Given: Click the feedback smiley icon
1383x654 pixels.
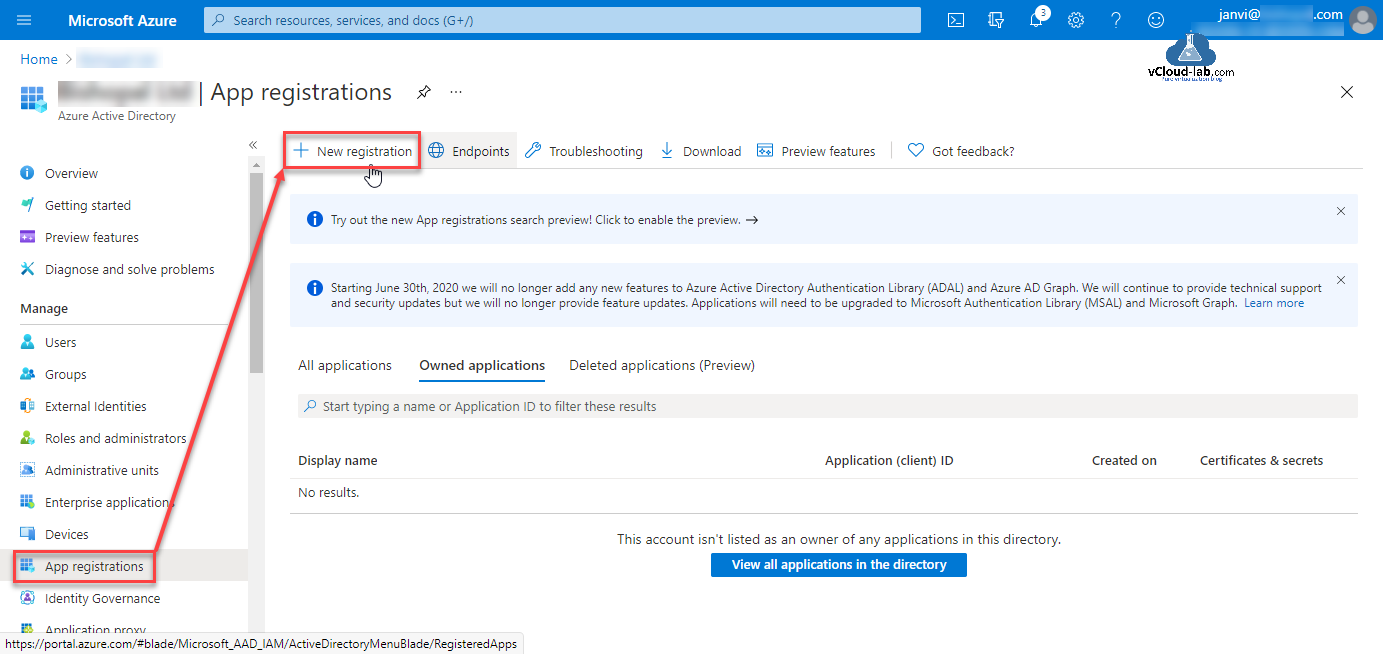Looking at the screenshot, I should click(1156, 20).
